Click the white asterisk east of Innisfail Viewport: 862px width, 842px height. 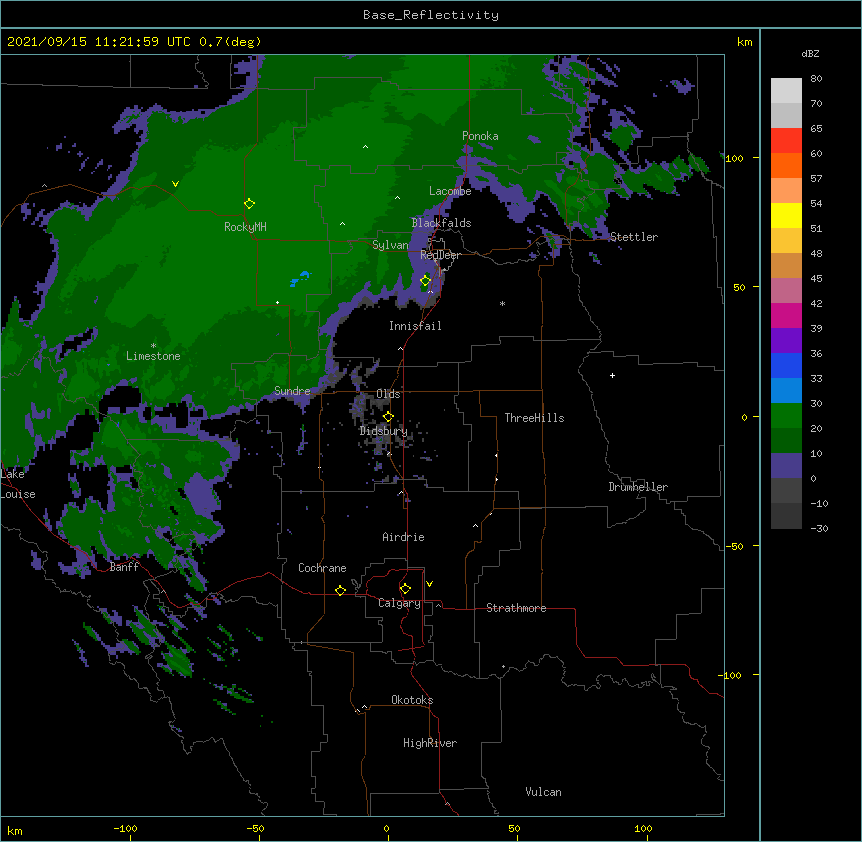pos(502,303)
